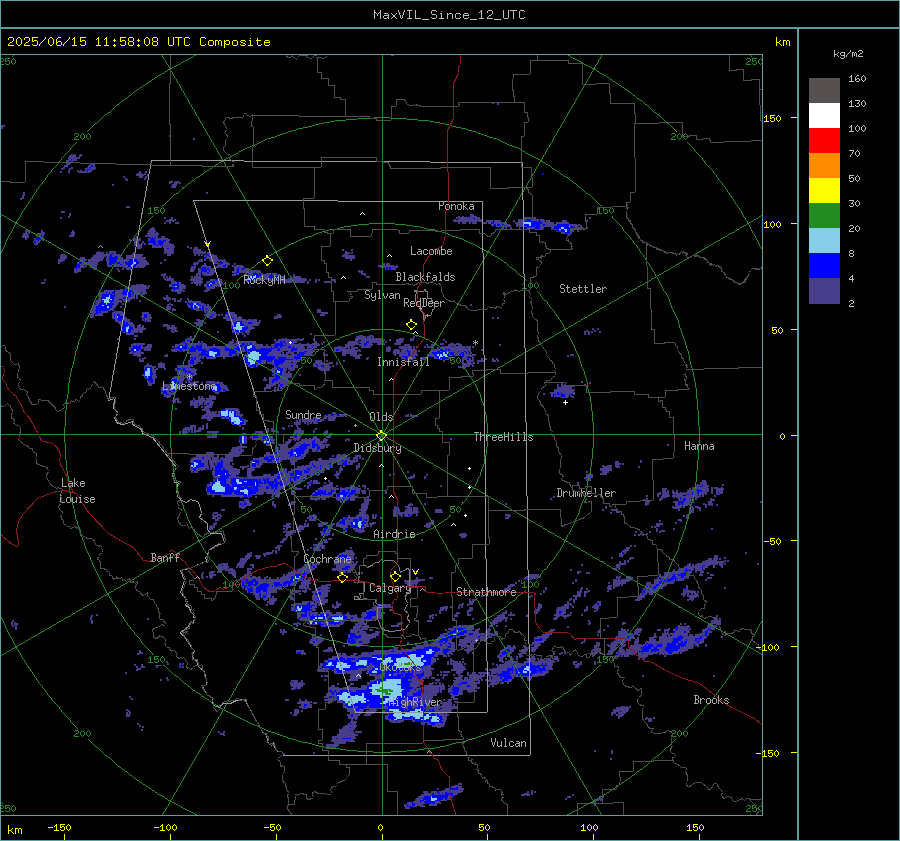The height and width of the screenshot is (841, 900).
Task: Click the km unit label beside the timestamp
Action: 782,42
